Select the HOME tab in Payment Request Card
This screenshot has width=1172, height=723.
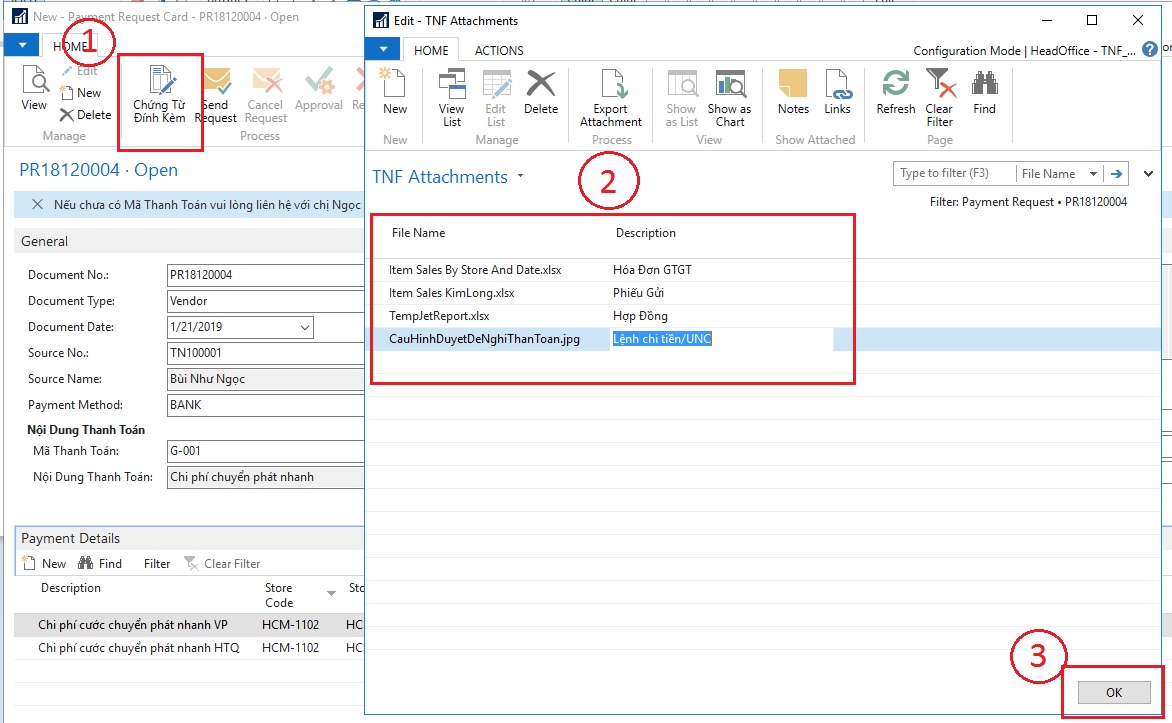tap(70, 46)
